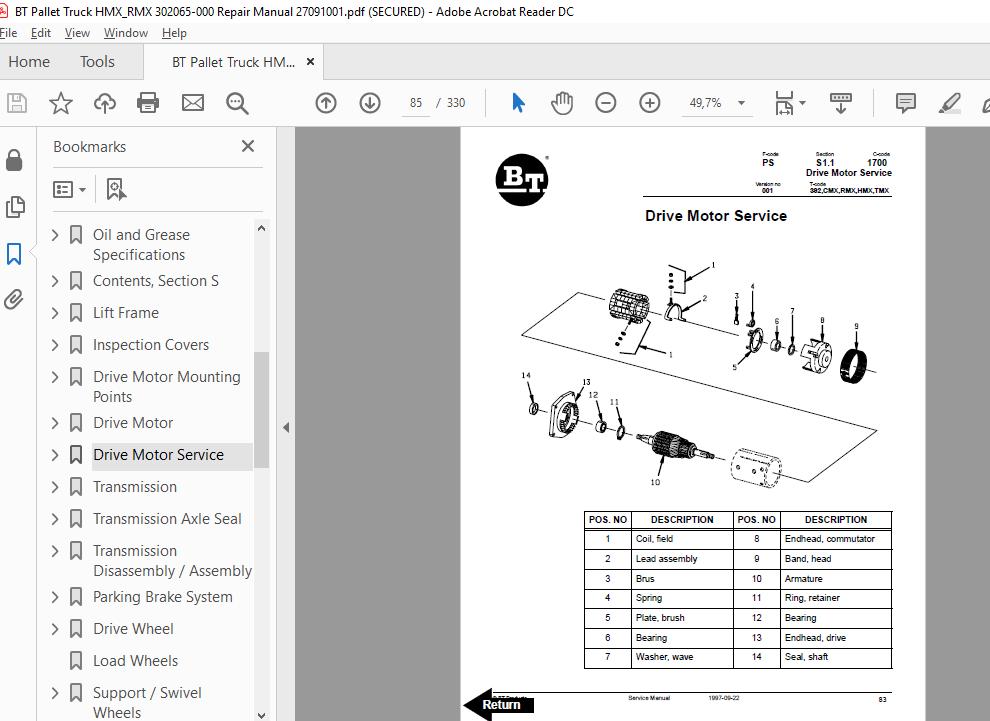This screenshot has width=990, height=721.
Task: Select the BT Pallet Truck document tab
Action: click(233, 62)
